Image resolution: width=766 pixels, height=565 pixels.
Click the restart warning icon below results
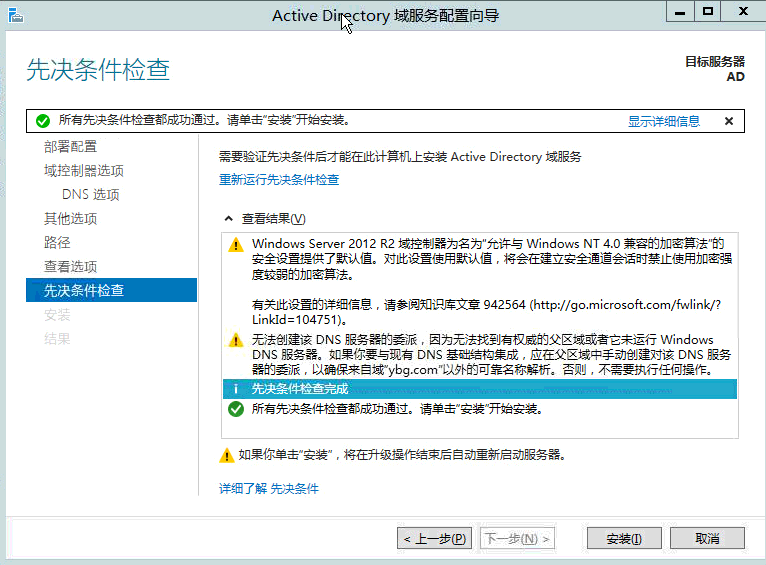point(227,456)
